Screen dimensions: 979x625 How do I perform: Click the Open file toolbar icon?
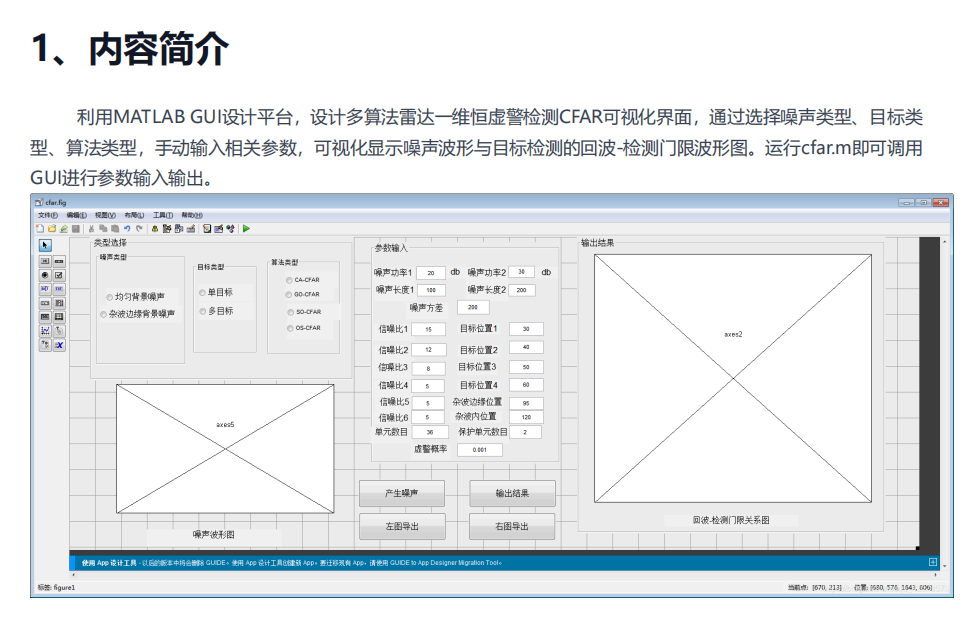coord(52,229)
